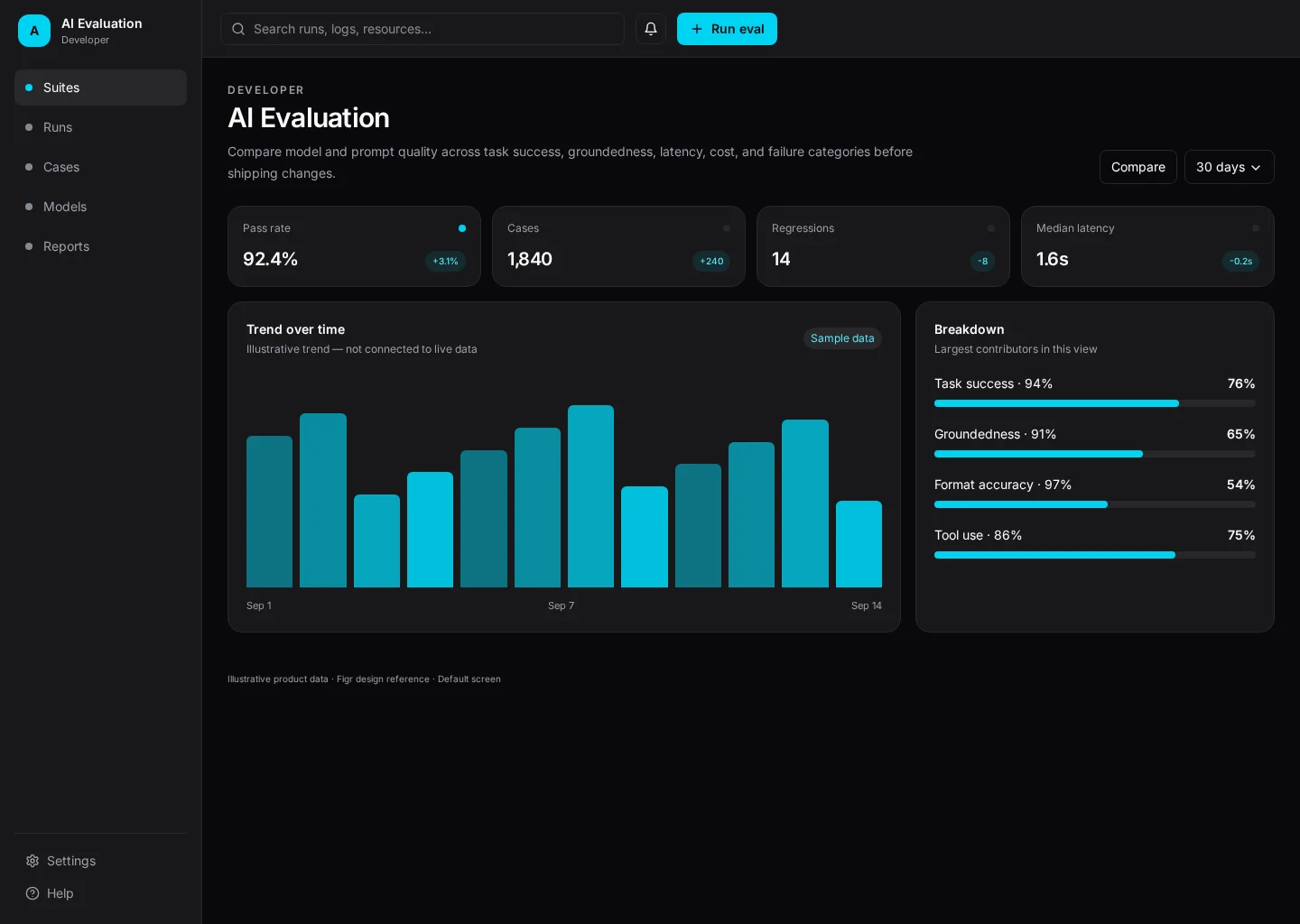The width and height of the screenshot is (1300, 924).
Task: Click the 92.4% pass rate value
Action: click(x=271, y=259)
